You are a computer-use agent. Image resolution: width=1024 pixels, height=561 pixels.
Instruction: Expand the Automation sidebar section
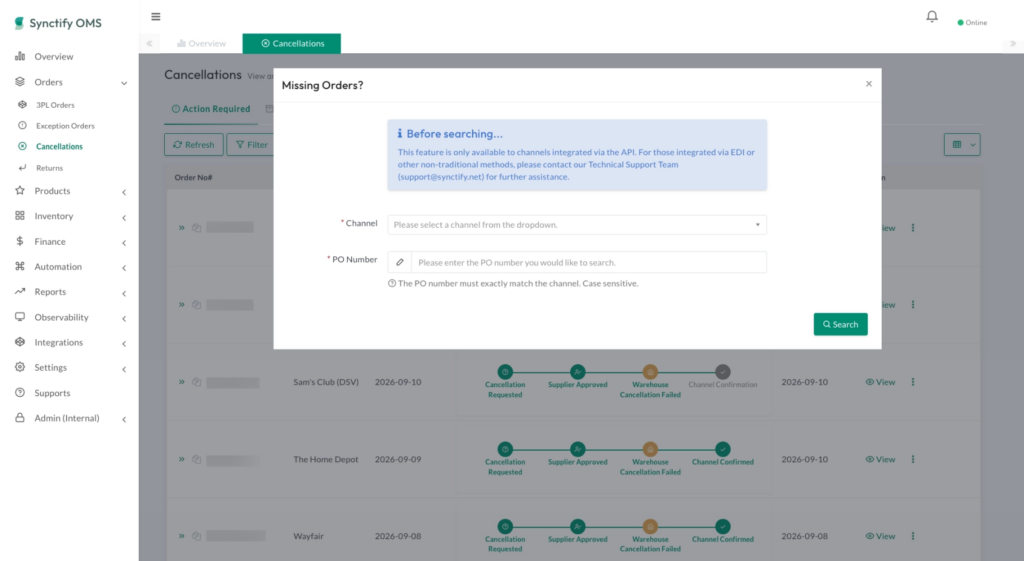tap(124, 268)
